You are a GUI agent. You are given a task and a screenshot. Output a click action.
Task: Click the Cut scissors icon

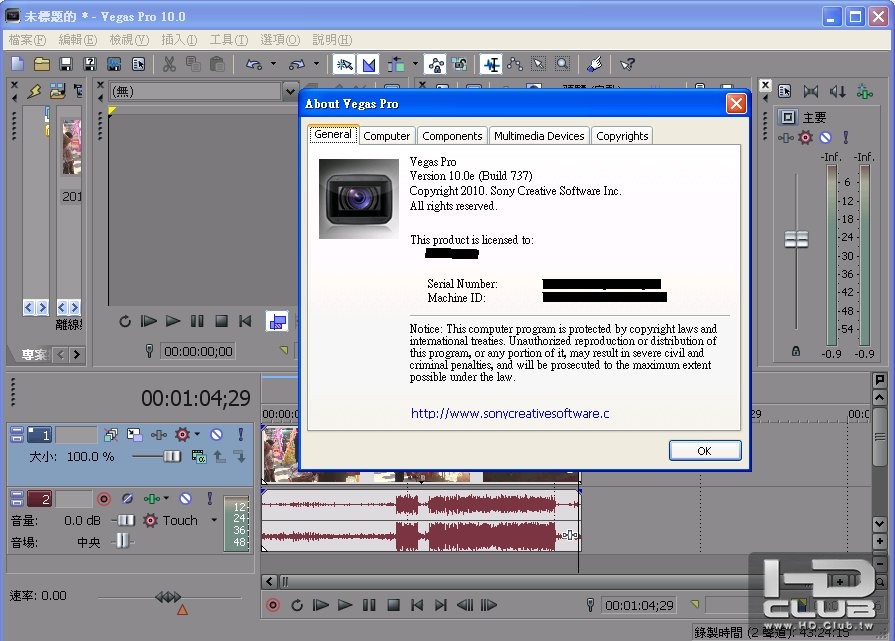169,64
